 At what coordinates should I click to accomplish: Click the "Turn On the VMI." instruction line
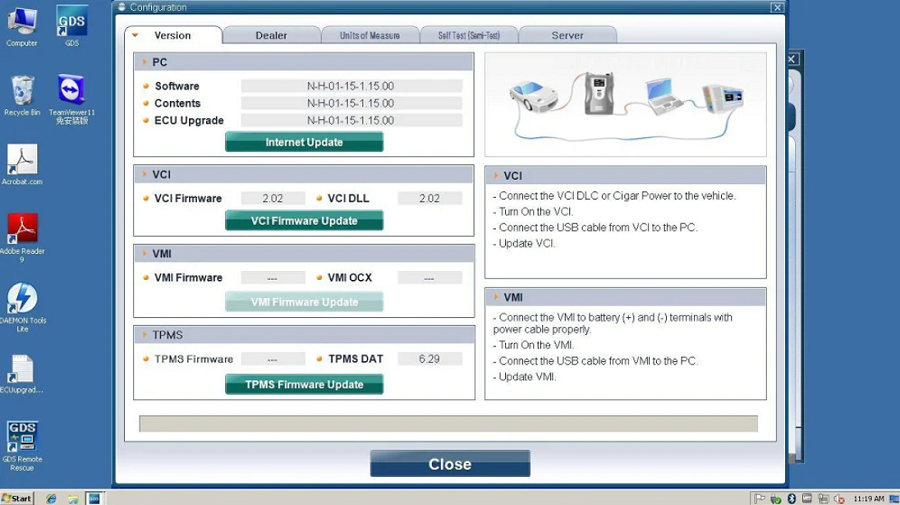[533, 345]
